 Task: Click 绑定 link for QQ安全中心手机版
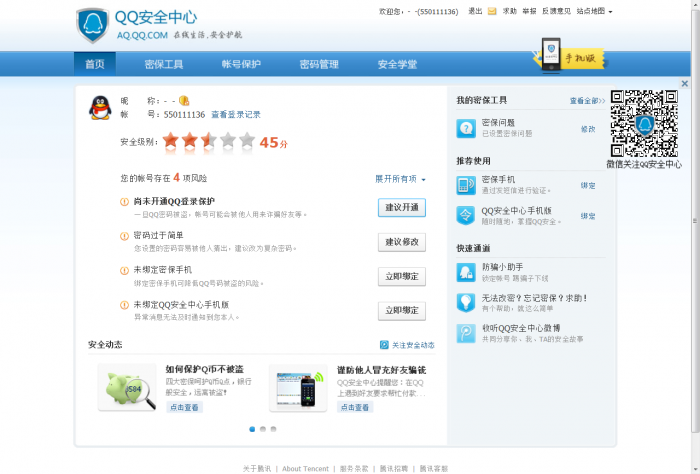(x=588, y=216)
